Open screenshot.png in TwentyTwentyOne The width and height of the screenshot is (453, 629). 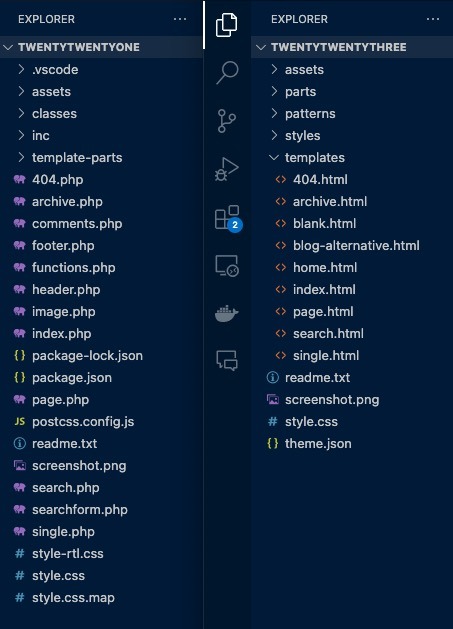(x=101, y=466)
